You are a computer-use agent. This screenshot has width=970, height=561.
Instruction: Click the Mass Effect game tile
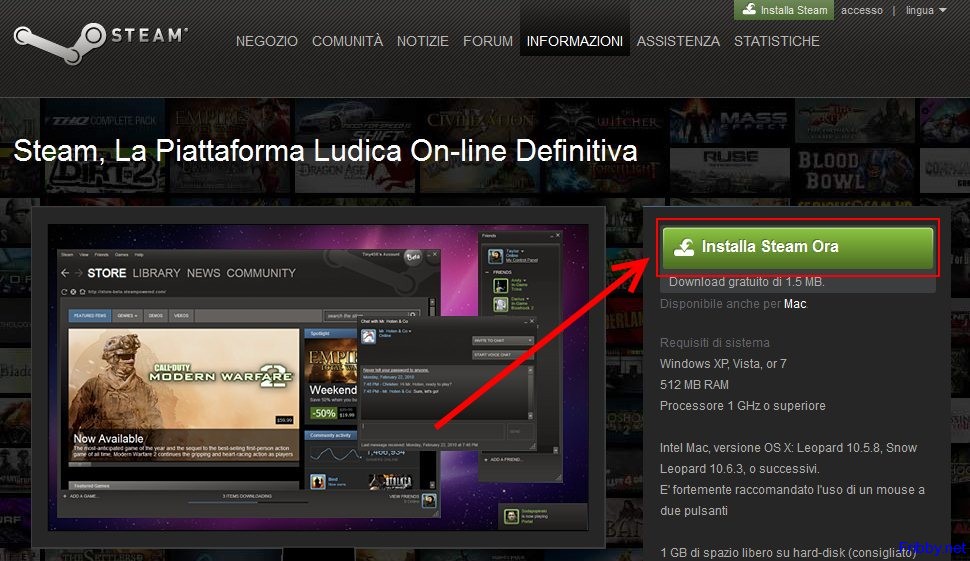click(x=728, y=121)
